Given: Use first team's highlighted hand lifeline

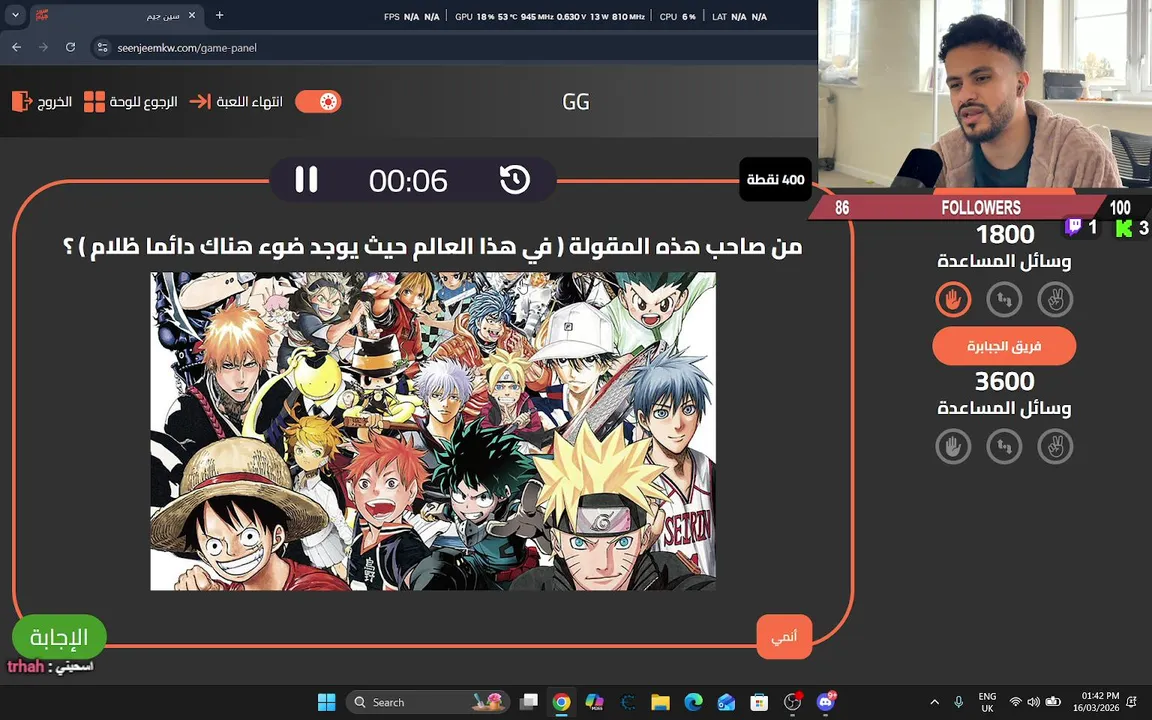Looking at the screenshot, I should coord(953,300).
